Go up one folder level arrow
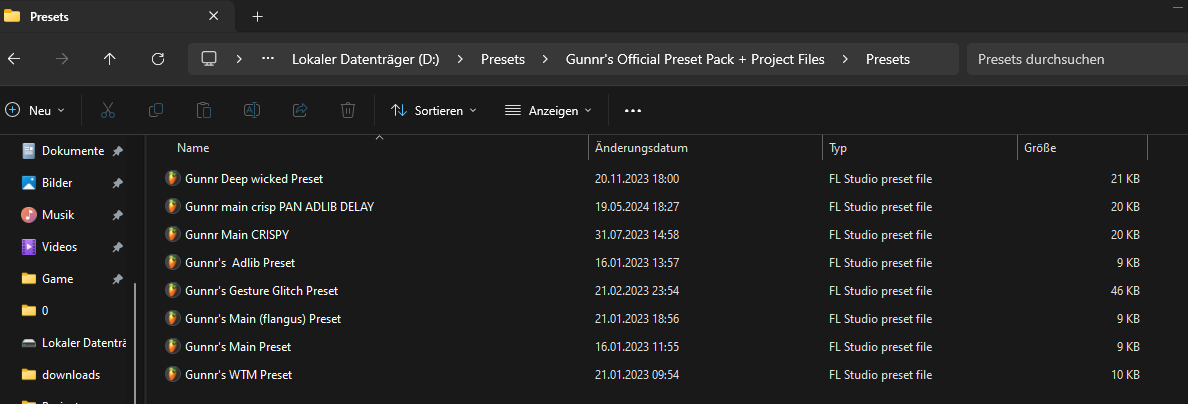Image resolution: width=1188 pixels, height=404 pixels. [110, 59]
